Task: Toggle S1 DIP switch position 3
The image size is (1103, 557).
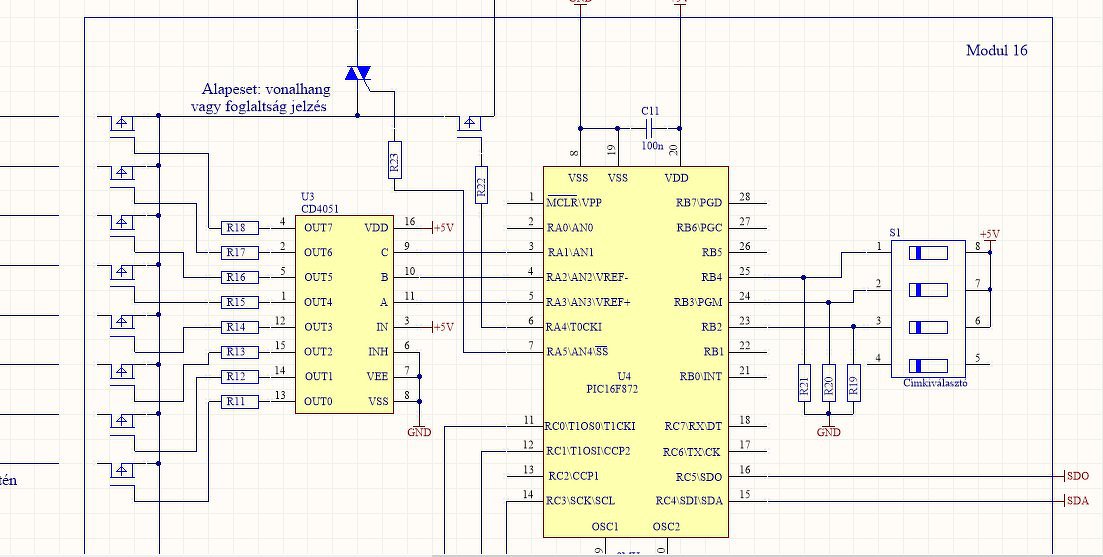Action: (928, 328)
